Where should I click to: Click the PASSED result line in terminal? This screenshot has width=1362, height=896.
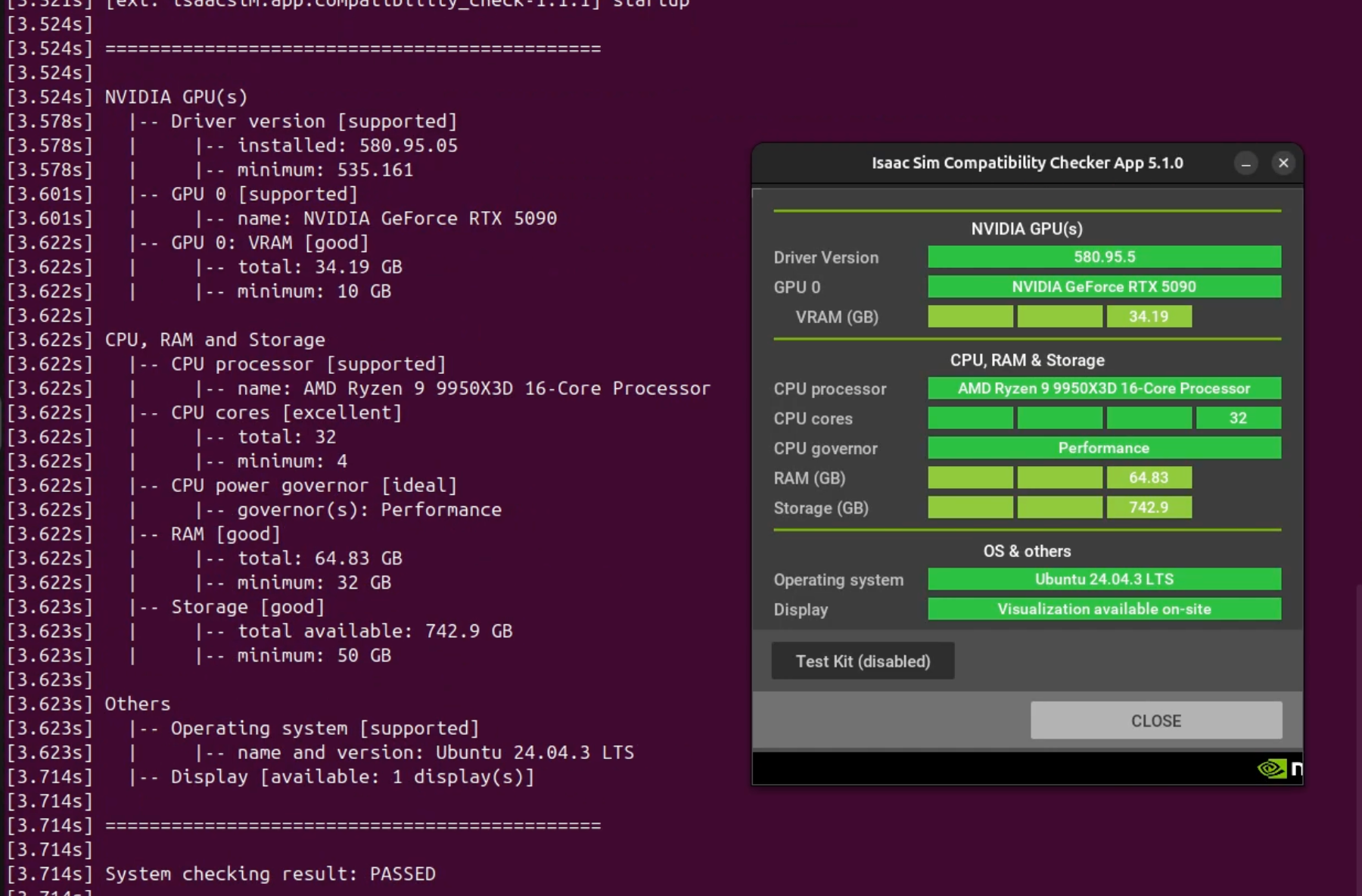(x=270, y=874)
